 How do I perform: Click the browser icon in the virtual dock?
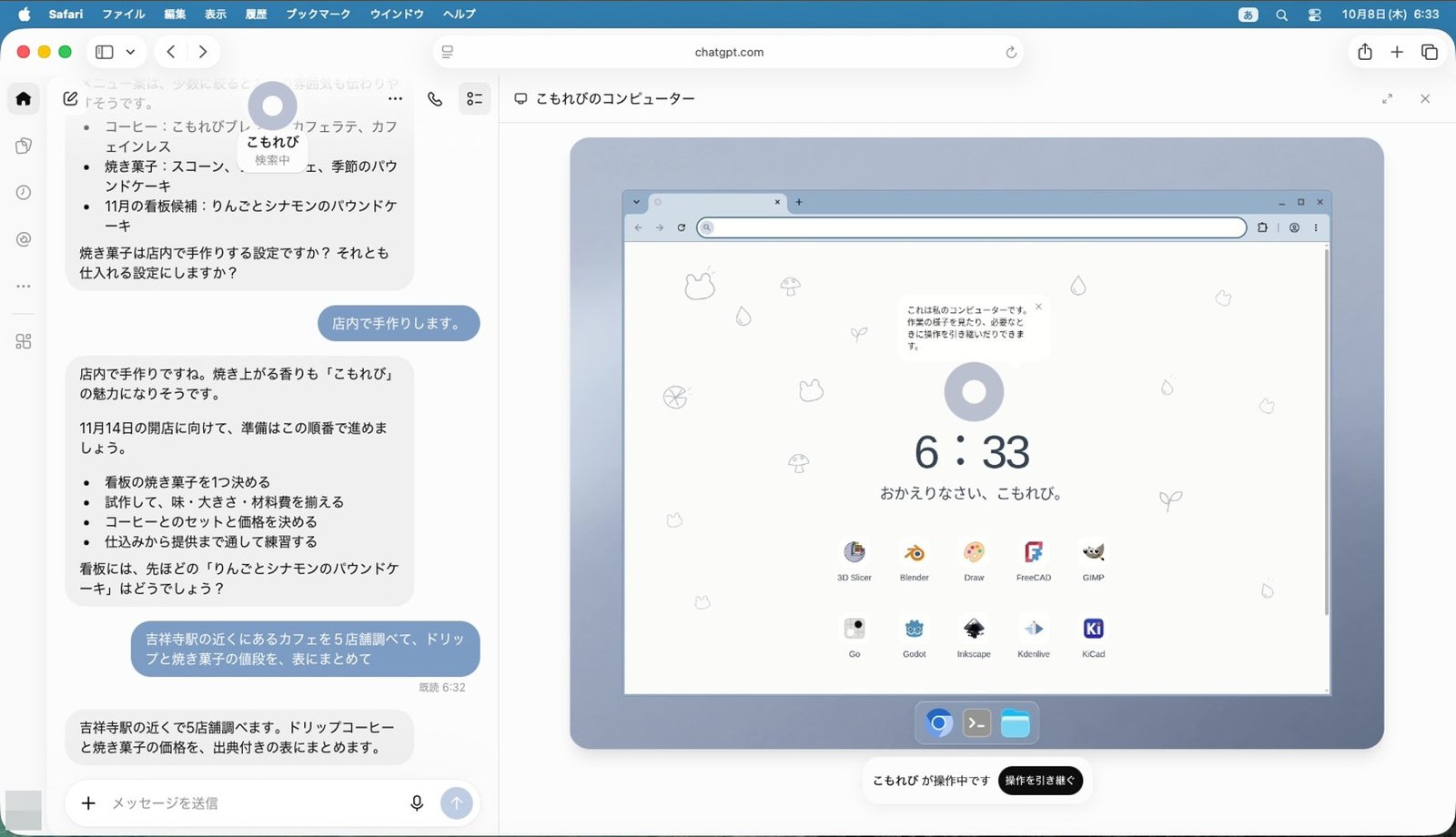[939, 723]
